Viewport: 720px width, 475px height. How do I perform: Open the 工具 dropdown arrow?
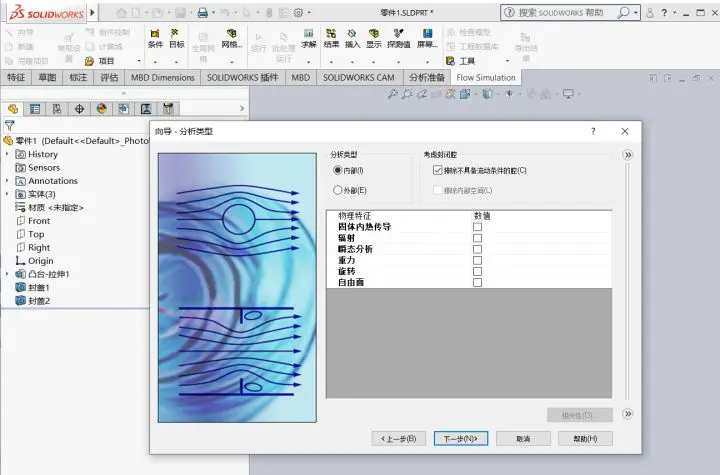click(507, 61)
